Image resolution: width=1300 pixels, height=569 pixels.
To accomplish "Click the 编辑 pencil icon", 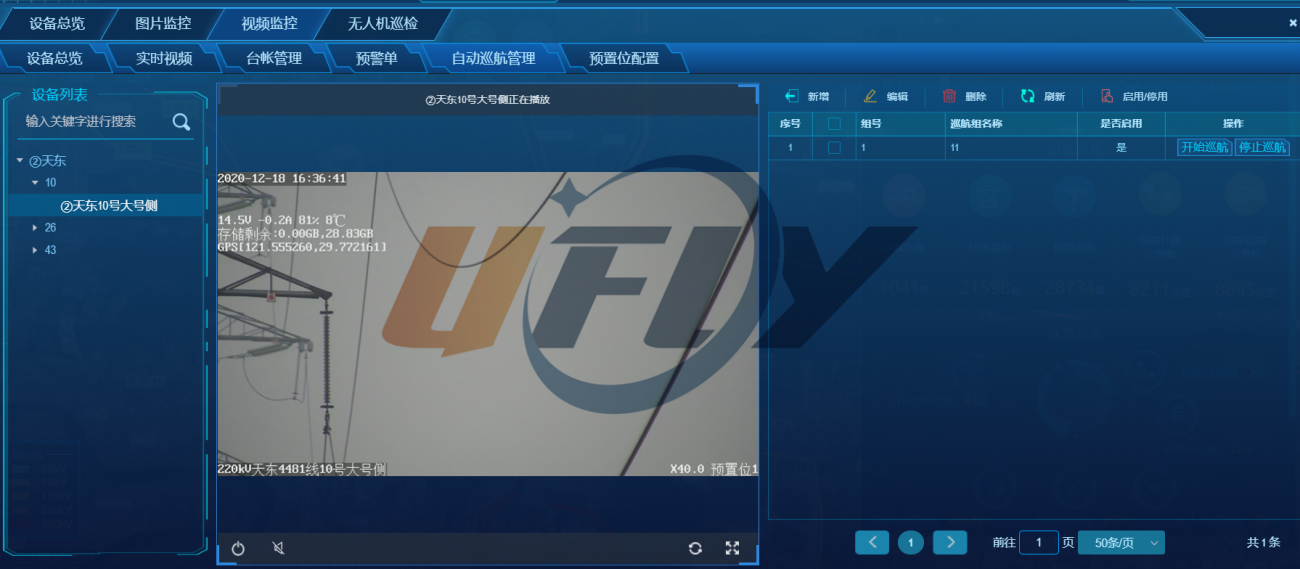I will tap(870, 96).
